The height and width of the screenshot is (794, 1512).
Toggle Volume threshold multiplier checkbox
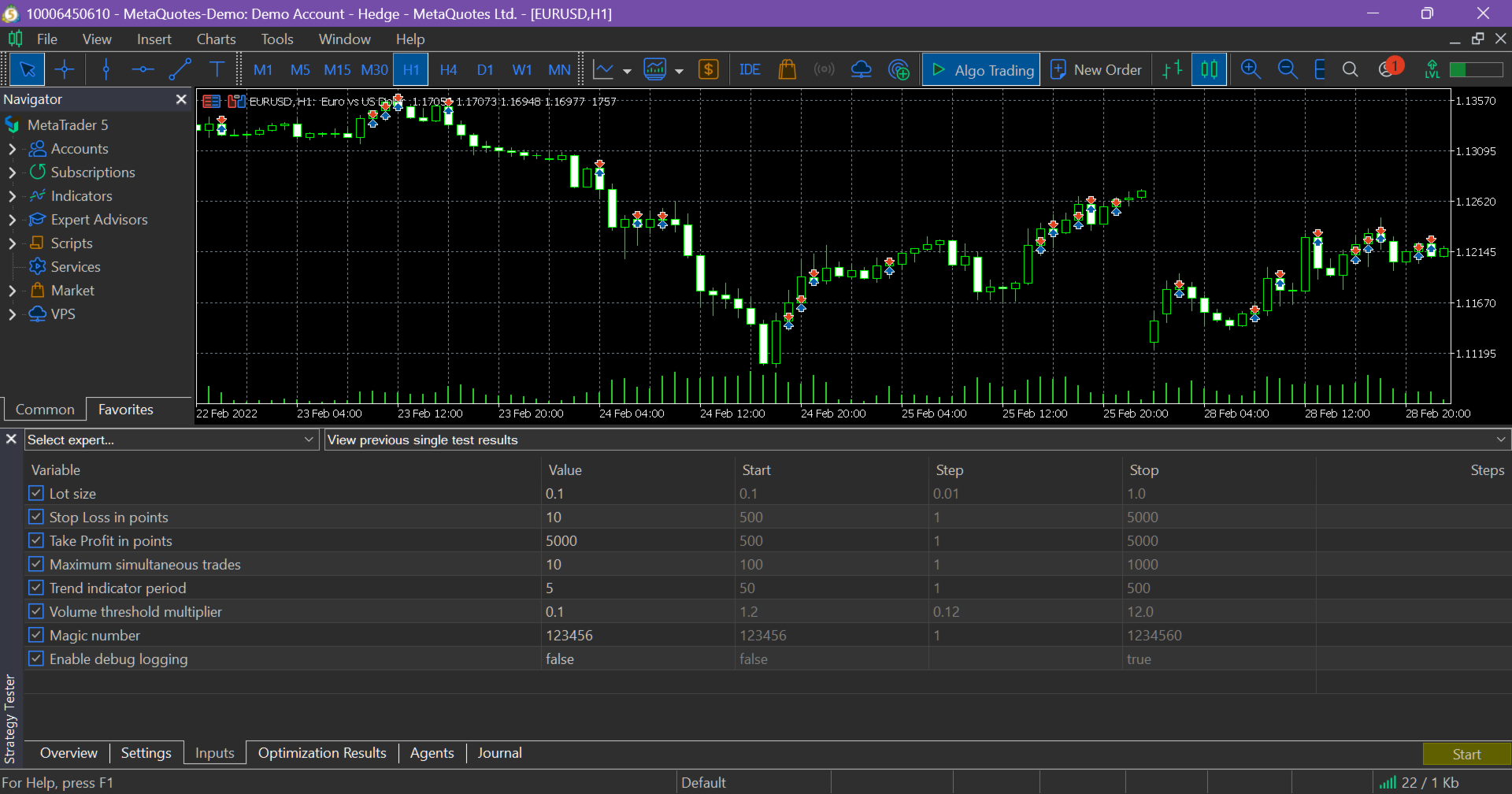coord(36,611)
